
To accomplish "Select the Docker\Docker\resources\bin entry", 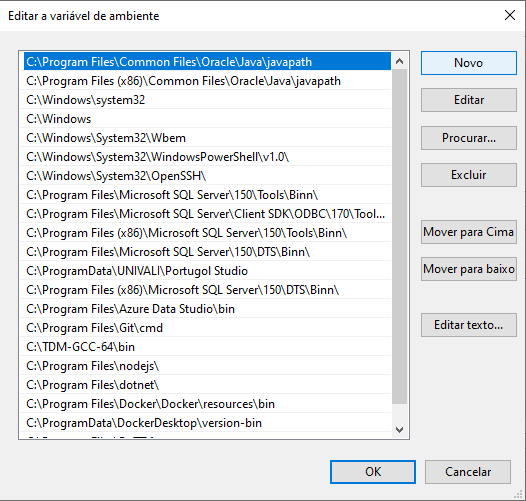I will click(205, 404).
